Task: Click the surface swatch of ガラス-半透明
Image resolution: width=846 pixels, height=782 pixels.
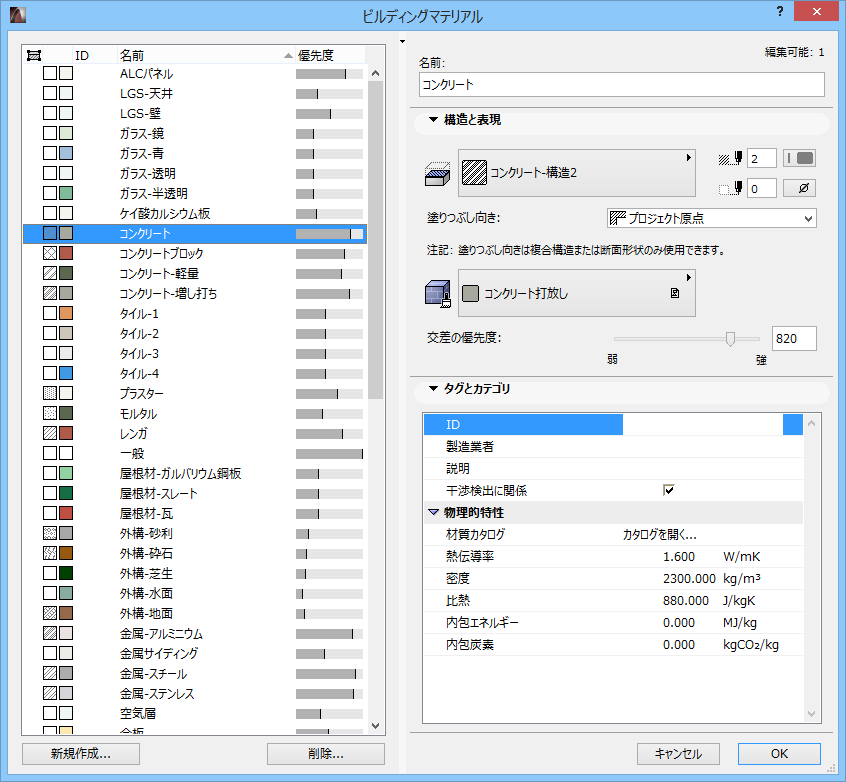Action: click(66, 193)
